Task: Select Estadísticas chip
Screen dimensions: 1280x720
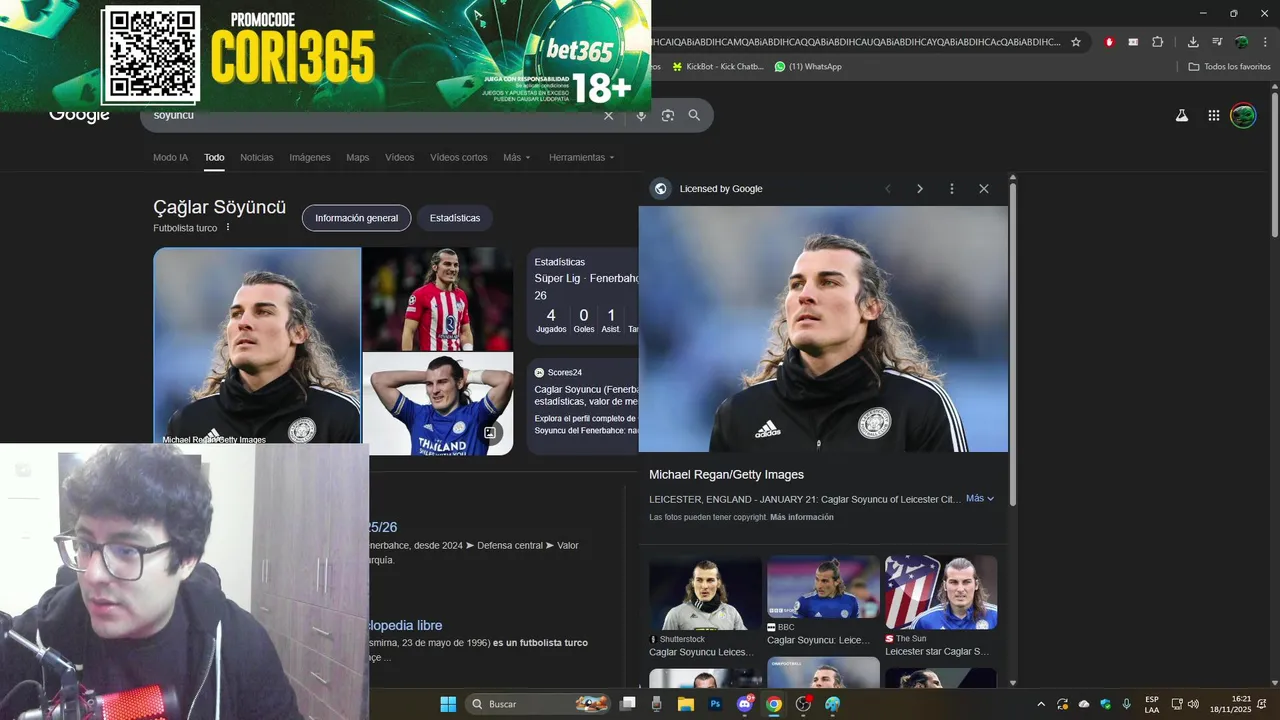Action: click(455, 218)
